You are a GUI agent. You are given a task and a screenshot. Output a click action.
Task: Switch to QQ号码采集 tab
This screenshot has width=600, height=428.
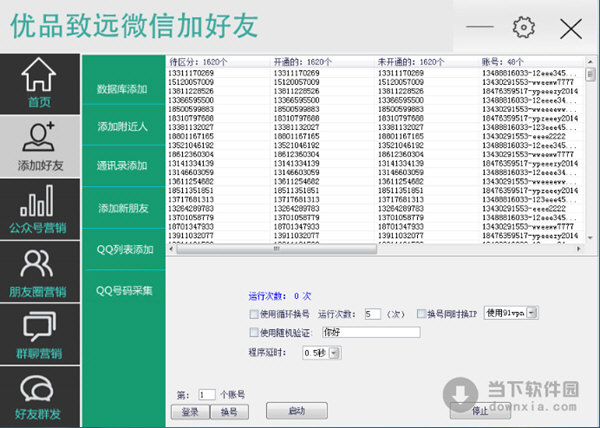pos(124,291)
